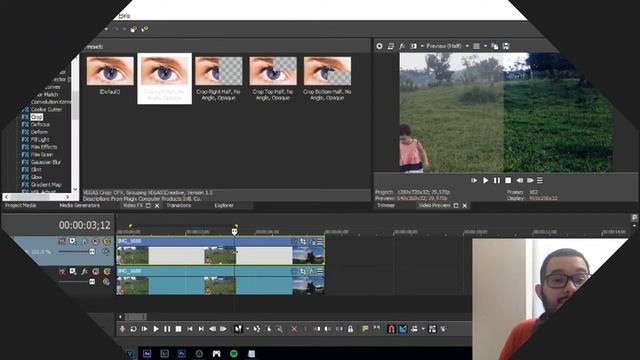
Task: Open the second track clip's hamburger menu
Action: click(x=320, y=271)
